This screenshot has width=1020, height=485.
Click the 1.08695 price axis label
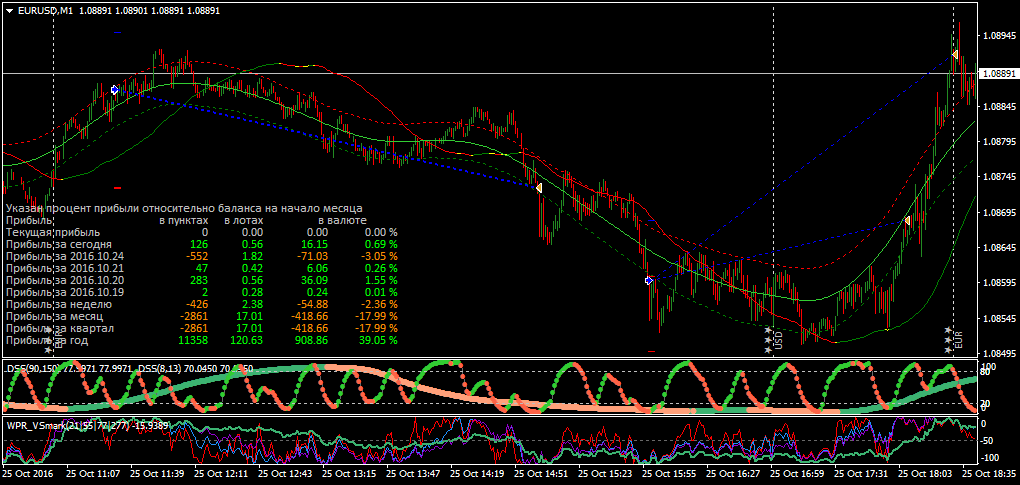tap(999, 213)
